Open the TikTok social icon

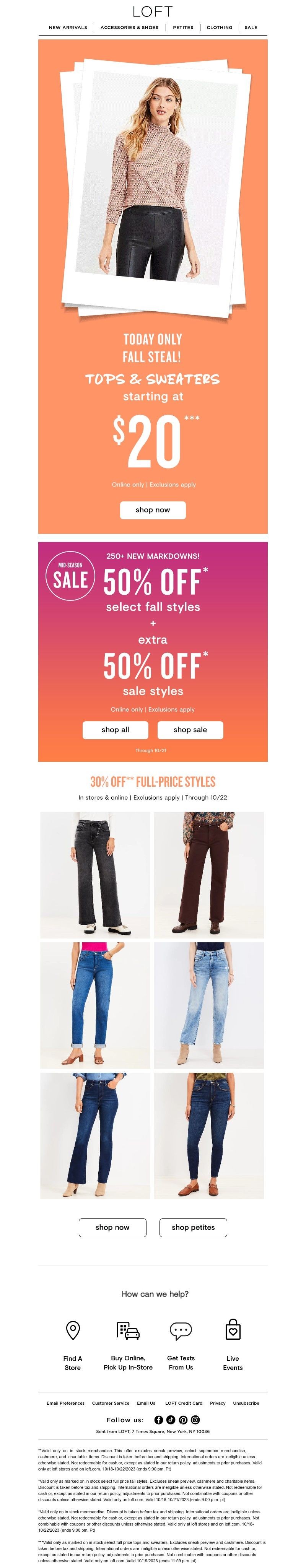tap(170, 1420)
